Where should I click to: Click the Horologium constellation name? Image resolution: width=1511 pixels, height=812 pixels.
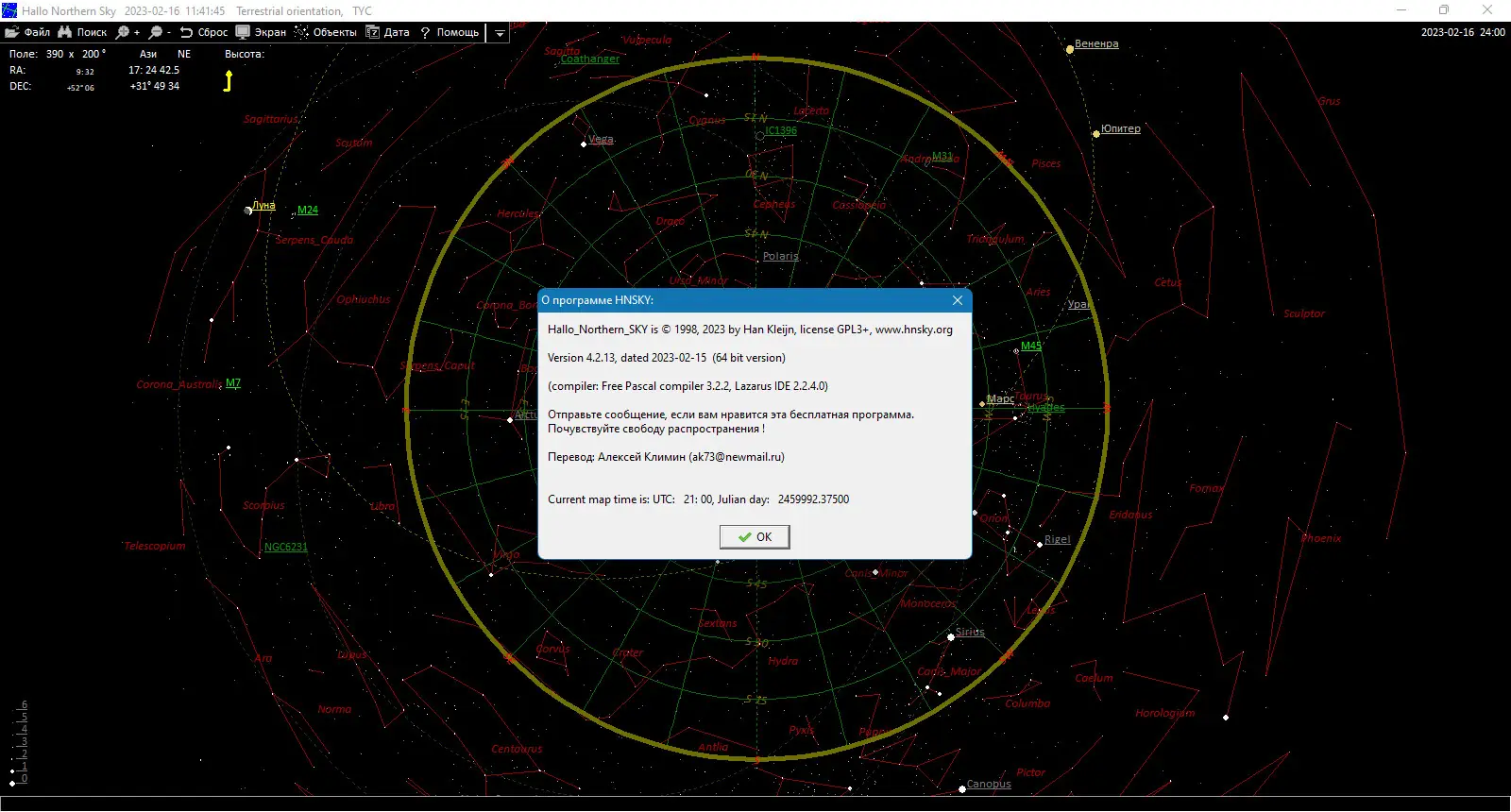pos(1165,713)
